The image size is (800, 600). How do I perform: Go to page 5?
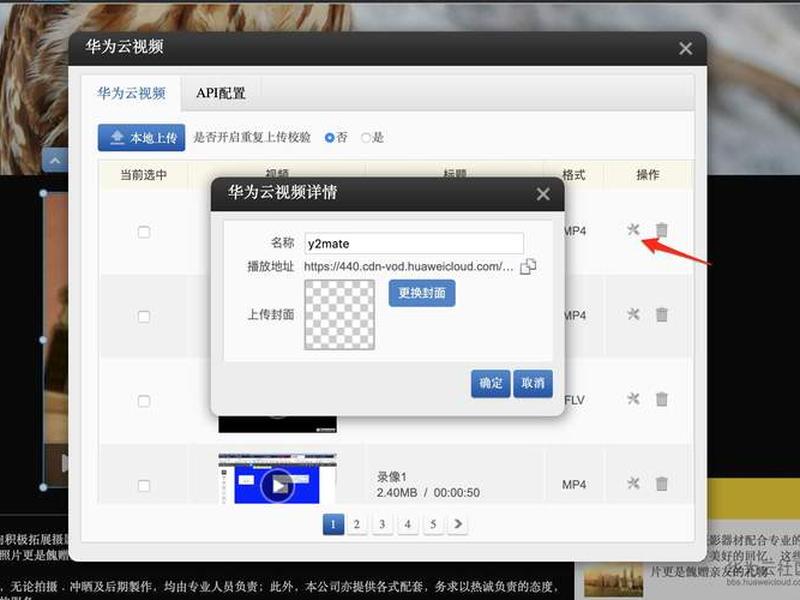pos(433,524)
